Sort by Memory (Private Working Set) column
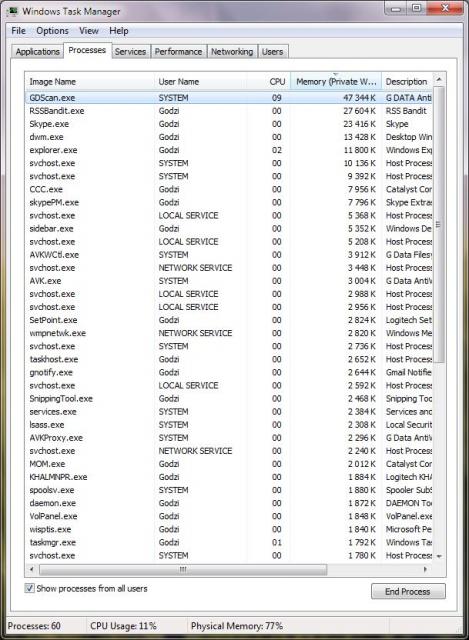Viewport: 469px width, 640px height. tap(336, 82)
